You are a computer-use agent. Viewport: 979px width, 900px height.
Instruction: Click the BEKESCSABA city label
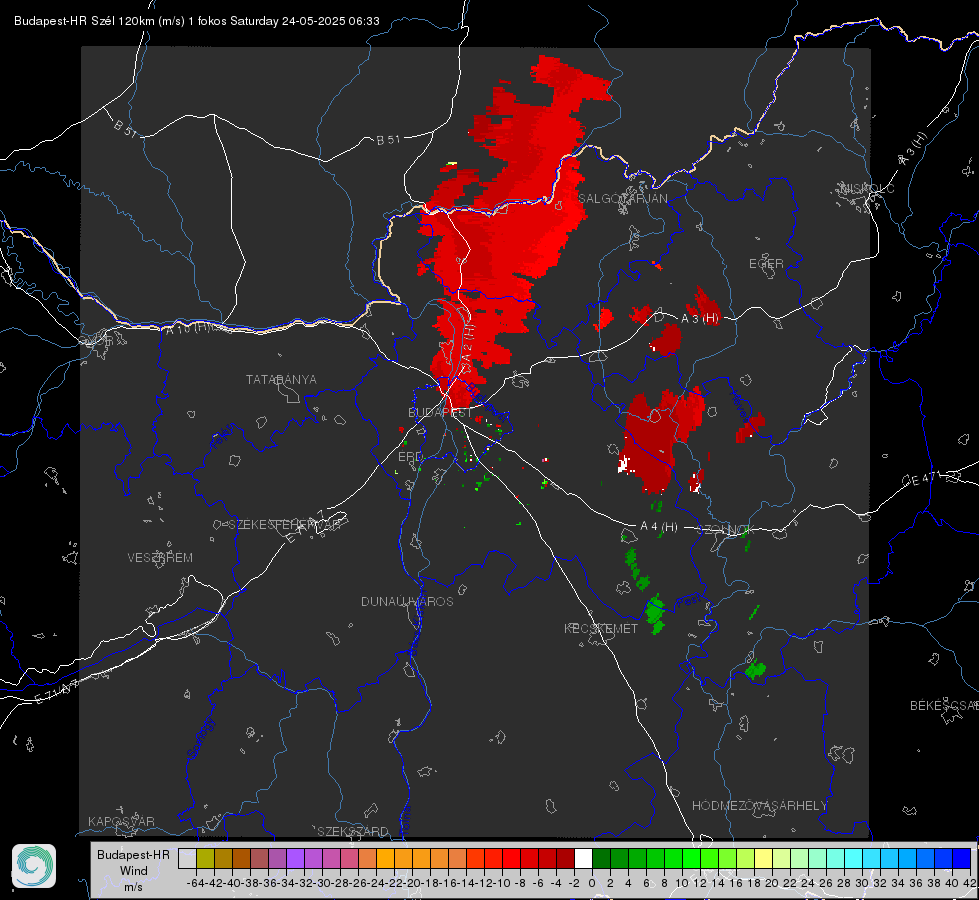[x=944, y=706]
